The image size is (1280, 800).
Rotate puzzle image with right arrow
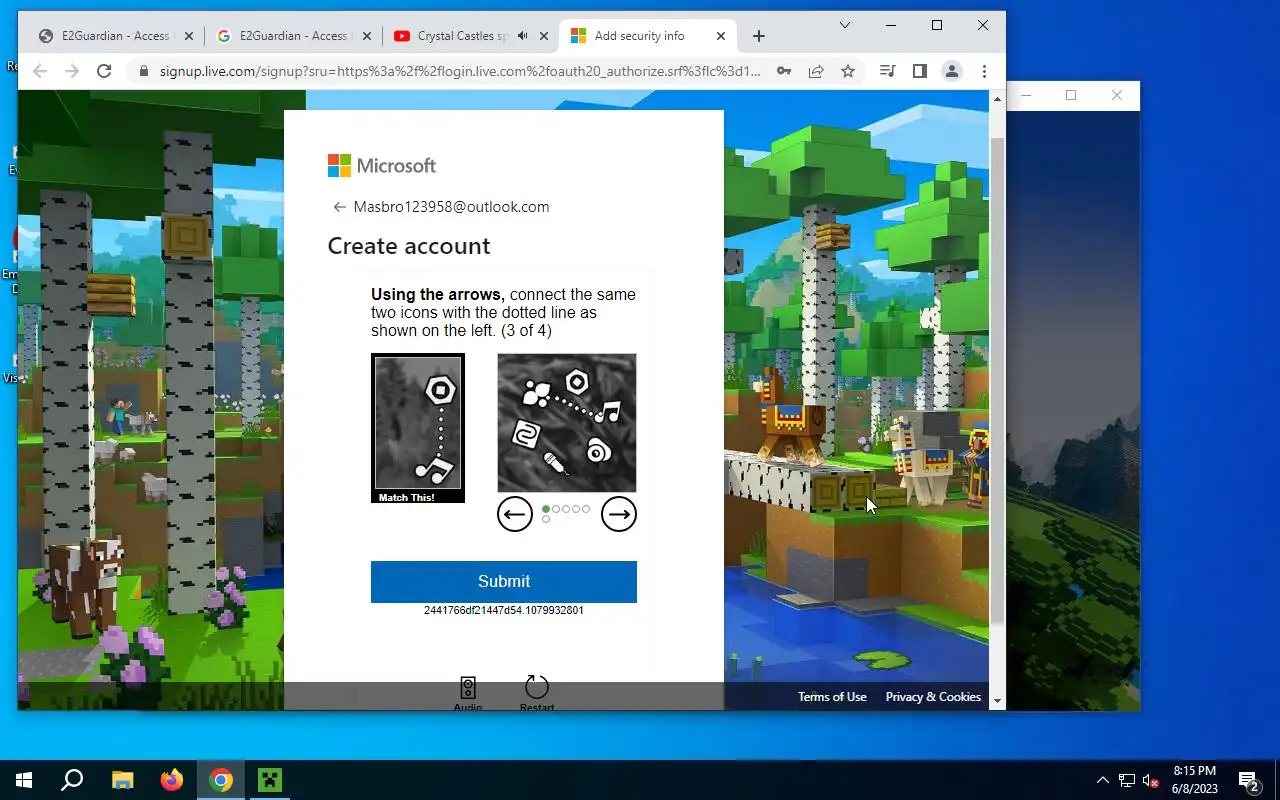pos(619,514)
